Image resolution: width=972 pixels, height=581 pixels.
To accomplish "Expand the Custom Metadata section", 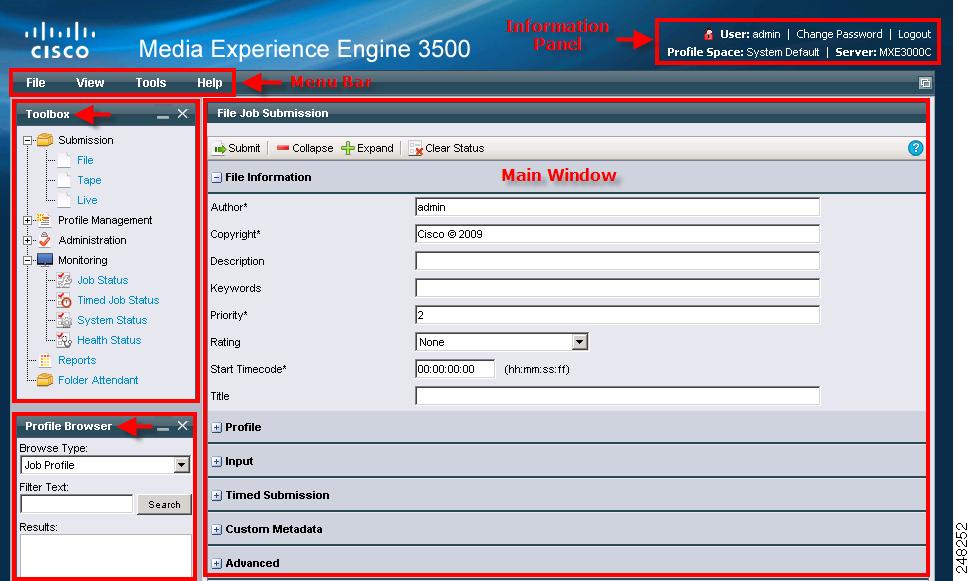I will [x=216, y=530].
